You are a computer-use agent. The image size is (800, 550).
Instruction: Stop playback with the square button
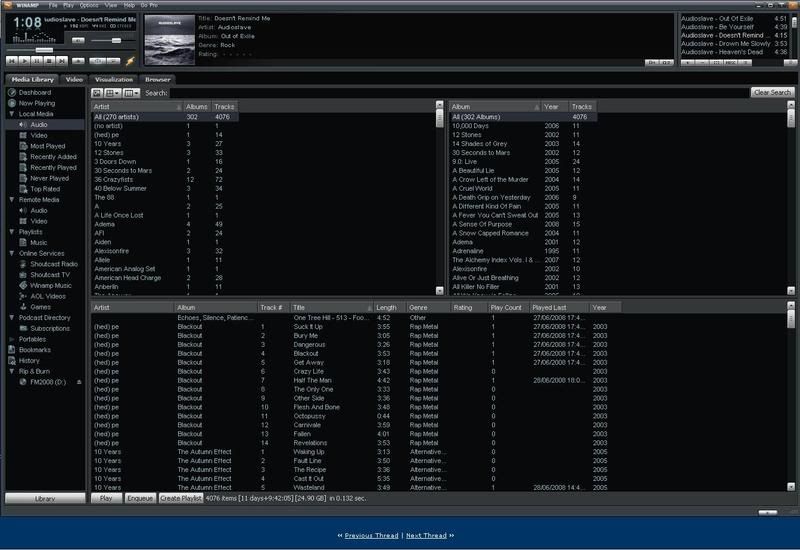pyautogui.click(x=49, y=61)
